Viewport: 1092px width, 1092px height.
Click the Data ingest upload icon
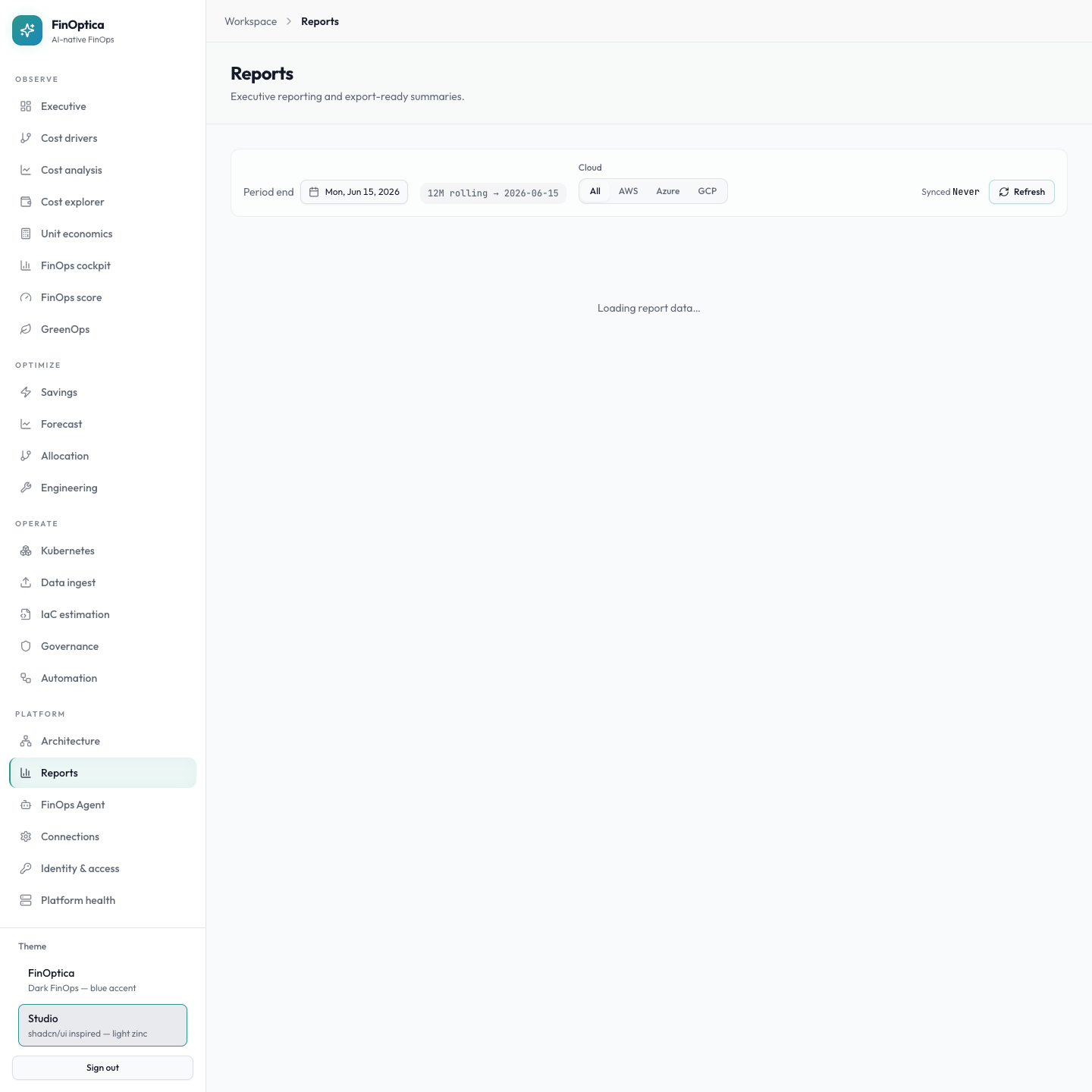point(26,582)
